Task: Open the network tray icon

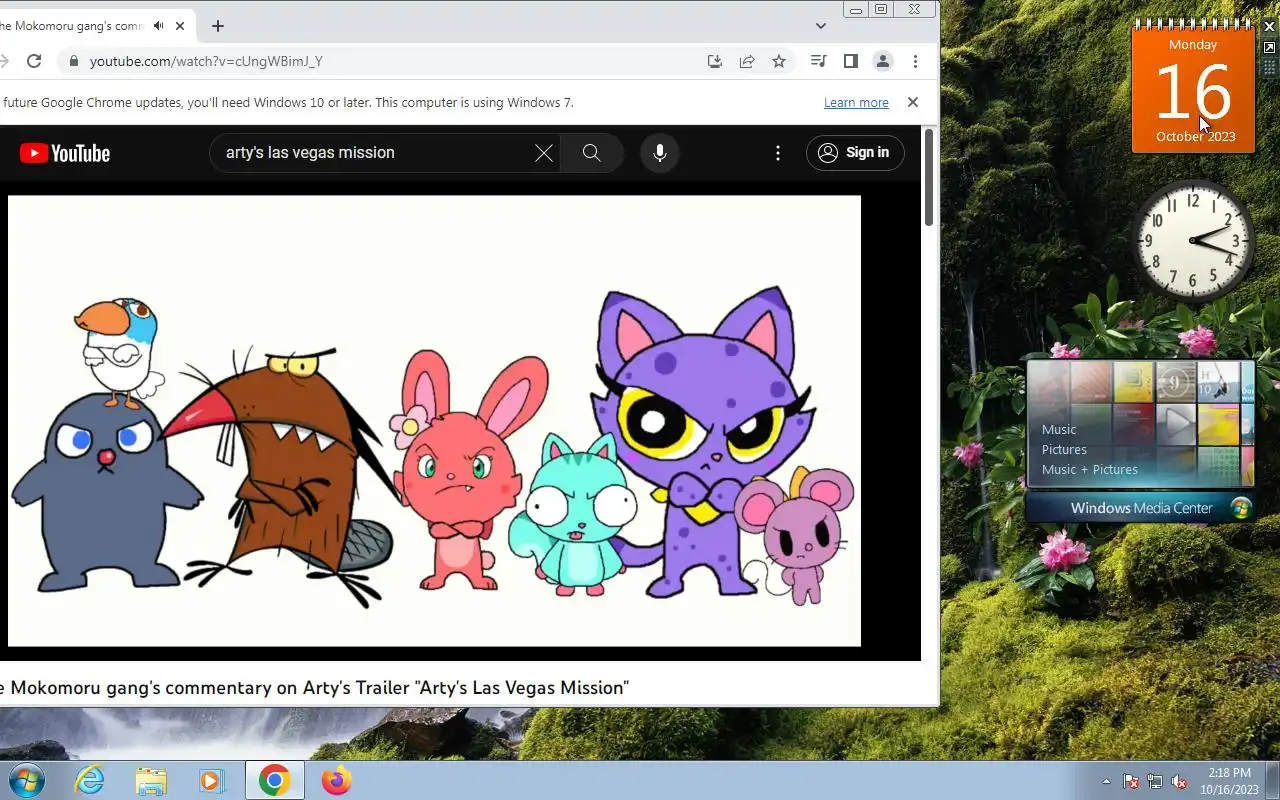Action: click(1155, 781)
